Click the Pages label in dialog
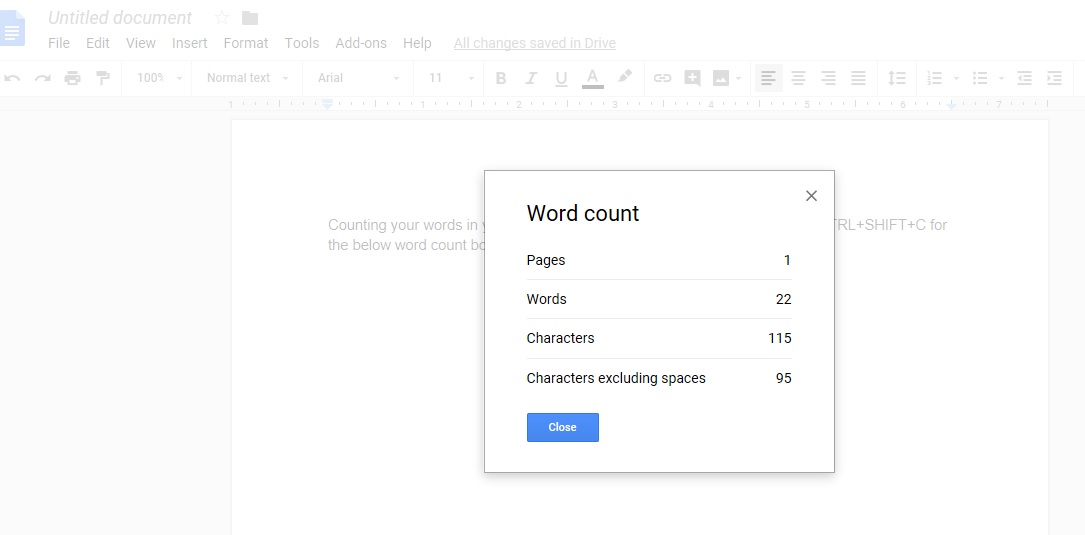The width and height of the screenshot is (1085, 535). [546, 260]
